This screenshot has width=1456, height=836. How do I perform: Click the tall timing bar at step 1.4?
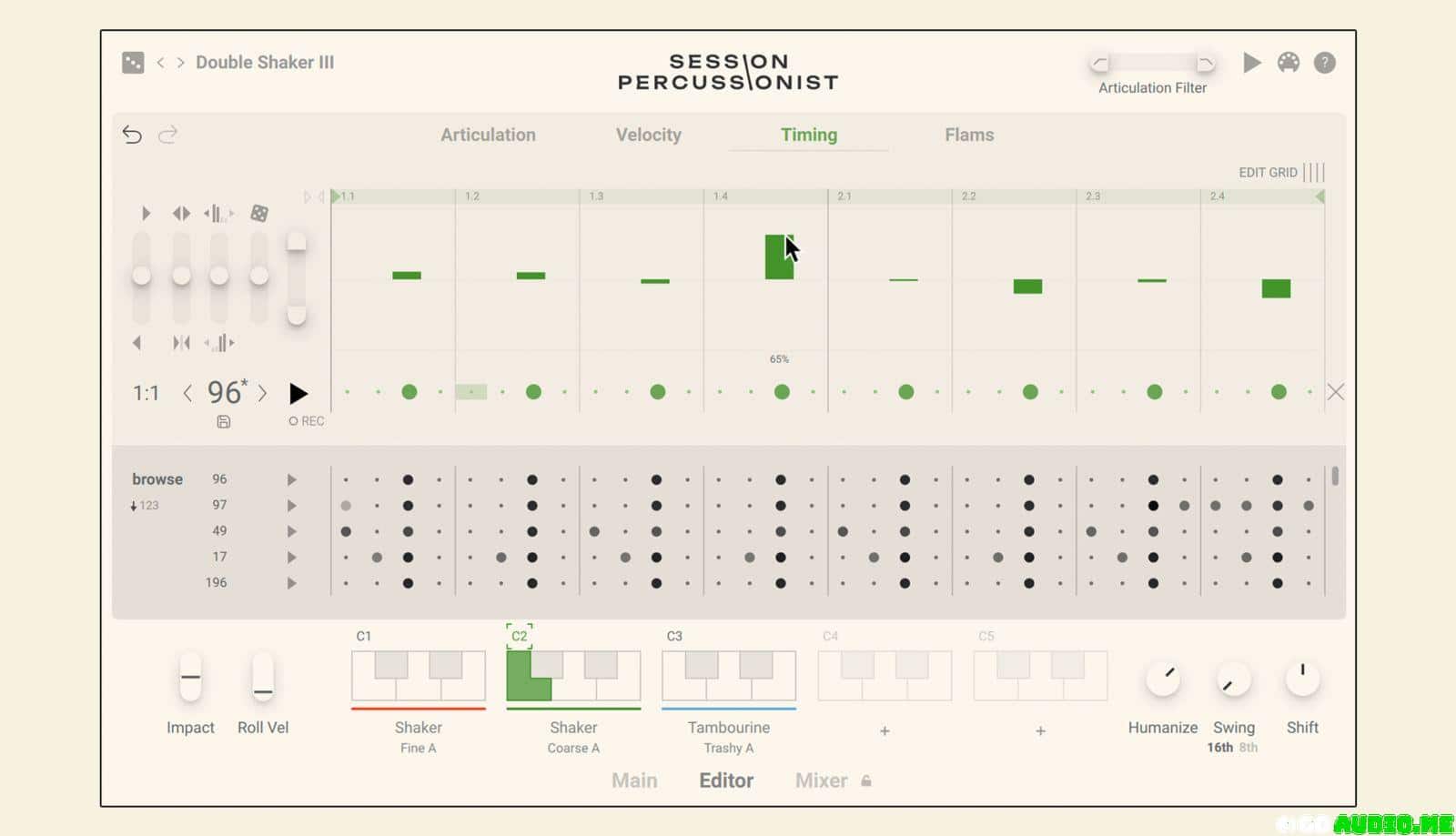click(779, 257)
